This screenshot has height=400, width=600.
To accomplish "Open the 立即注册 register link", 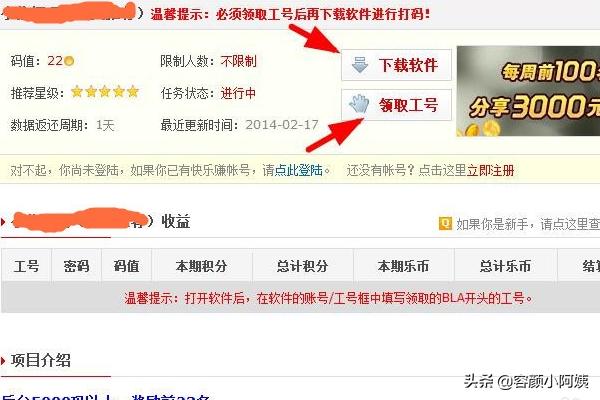I will pos(490,170).
